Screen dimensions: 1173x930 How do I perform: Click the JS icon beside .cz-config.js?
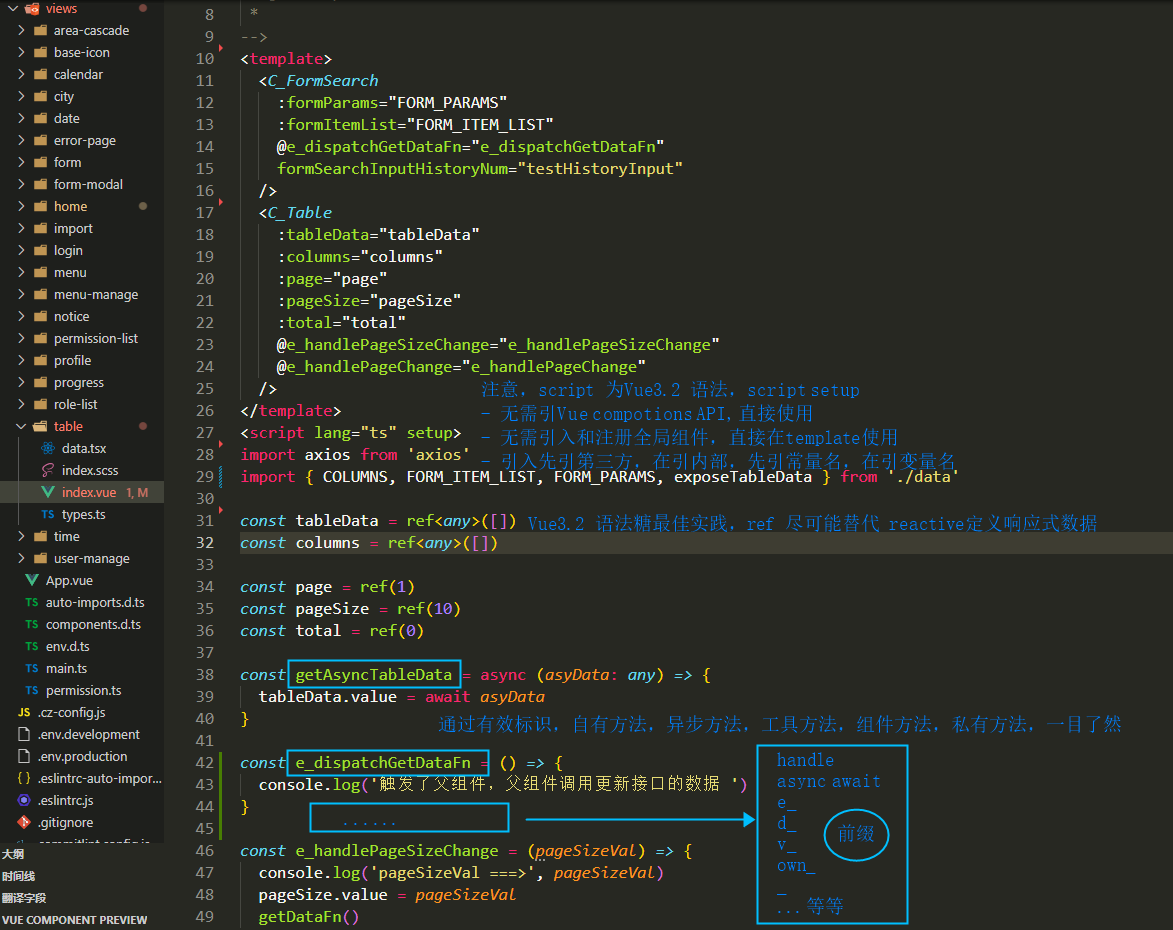pos(24,712)
